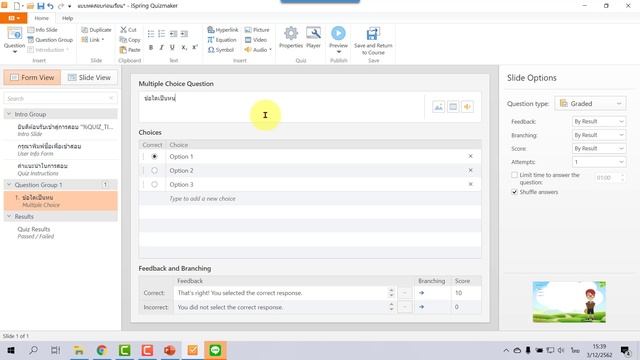The image size is (640, 360).
Task: Open the Branching dropdown in Slide Options
Action: (x=599, y=135)
